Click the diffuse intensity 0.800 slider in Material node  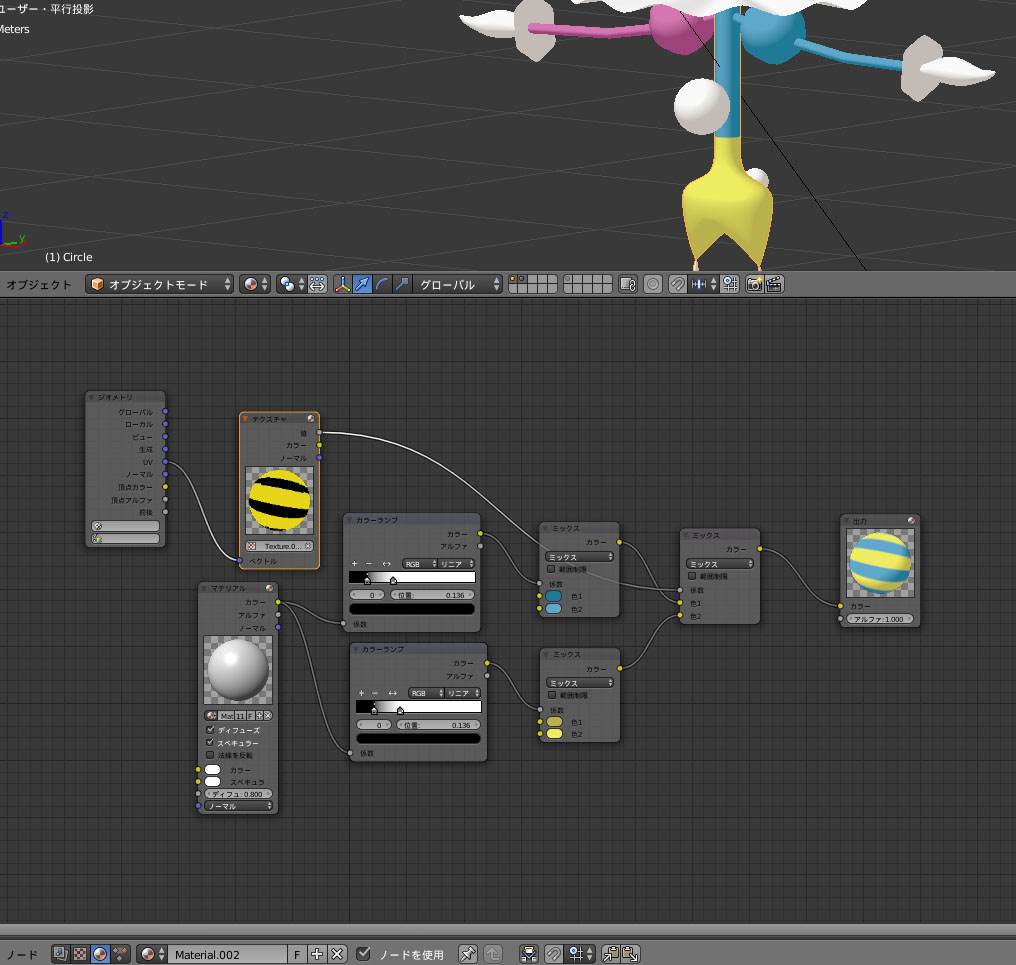[238, 794]
